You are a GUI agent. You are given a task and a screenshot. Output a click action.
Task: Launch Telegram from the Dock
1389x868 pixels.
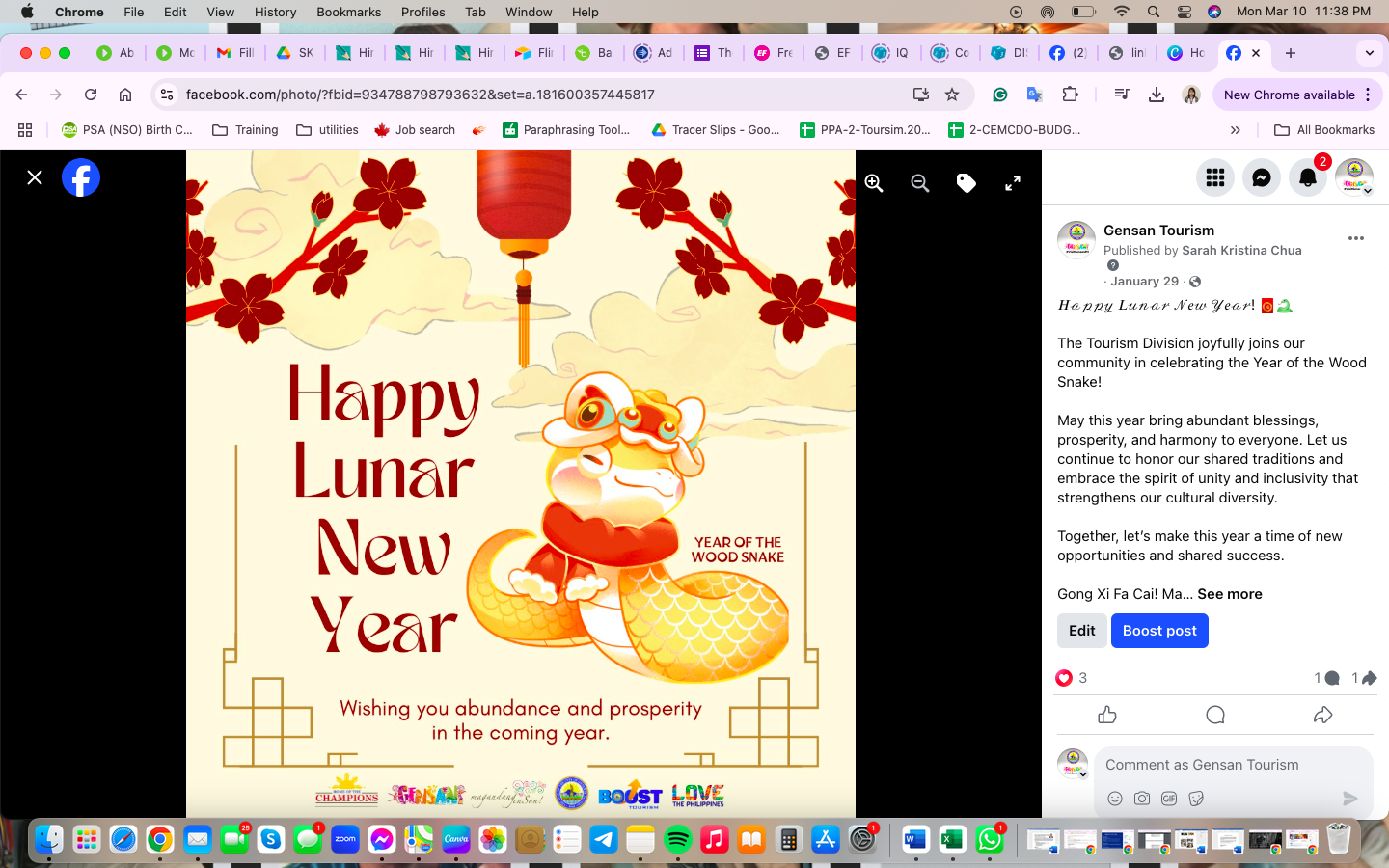tap(604, 840)
